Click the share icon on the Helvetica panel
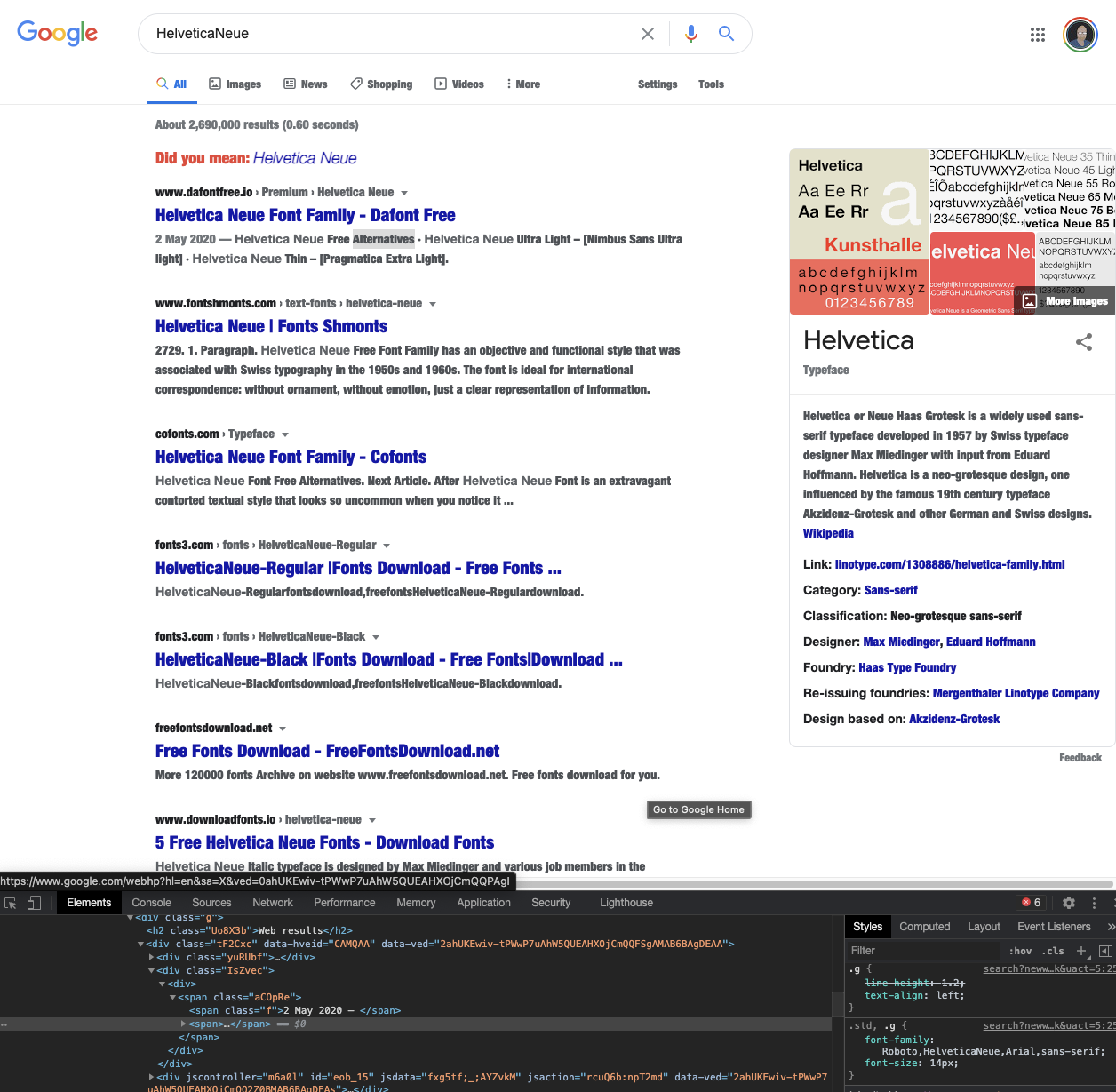 pos(1084,341)
